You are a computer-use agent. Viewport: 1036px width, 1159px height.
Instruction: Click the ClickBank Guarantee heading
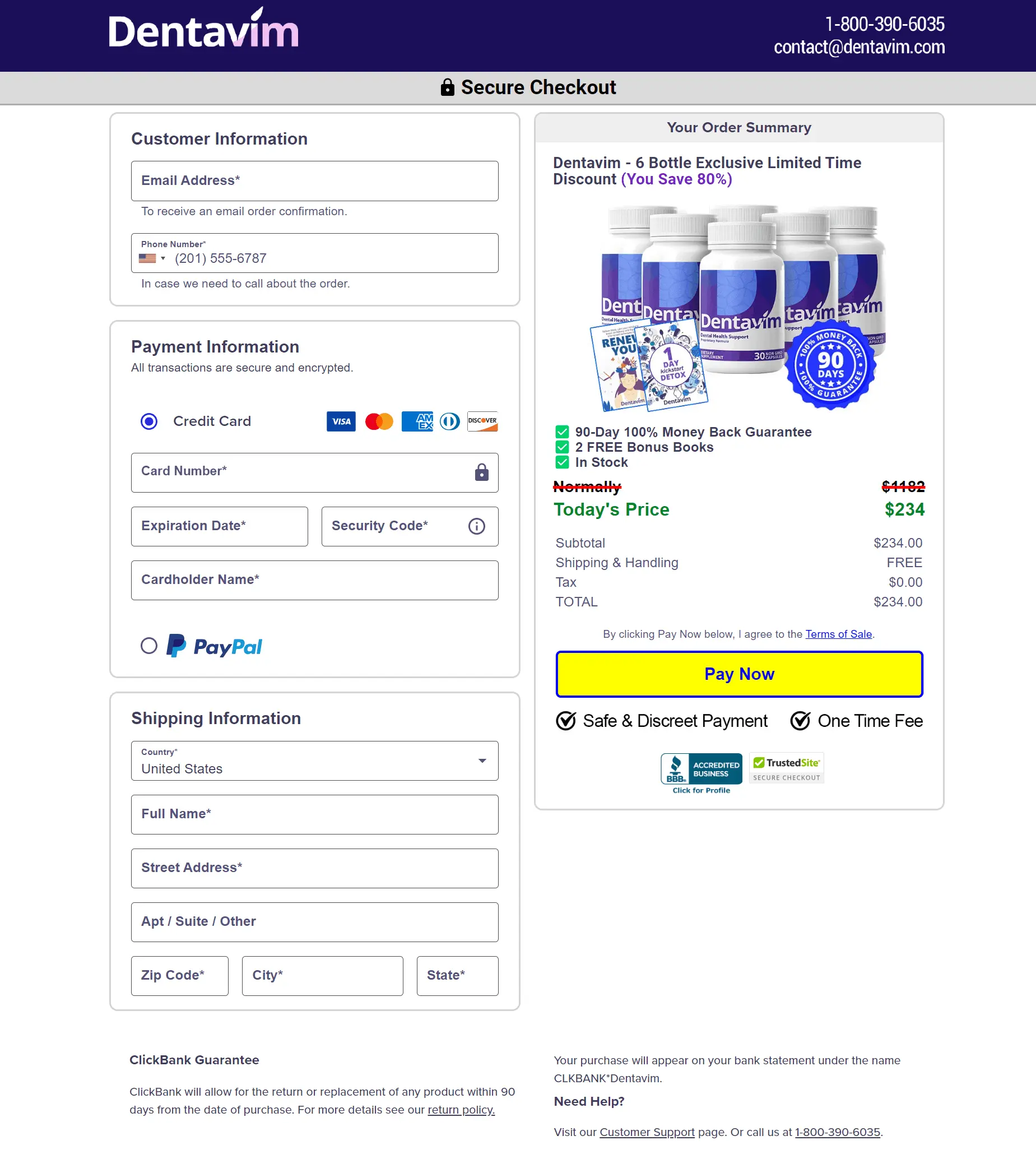pos(194,1060)
